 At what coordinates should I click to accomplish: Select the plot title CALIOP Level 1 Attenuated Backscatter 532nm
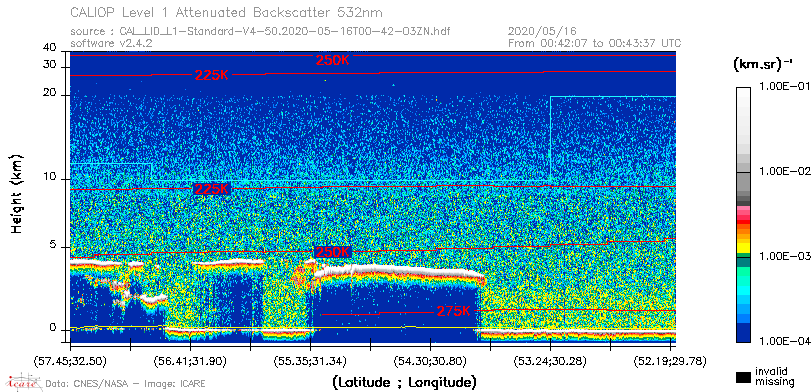coord(227,12)
